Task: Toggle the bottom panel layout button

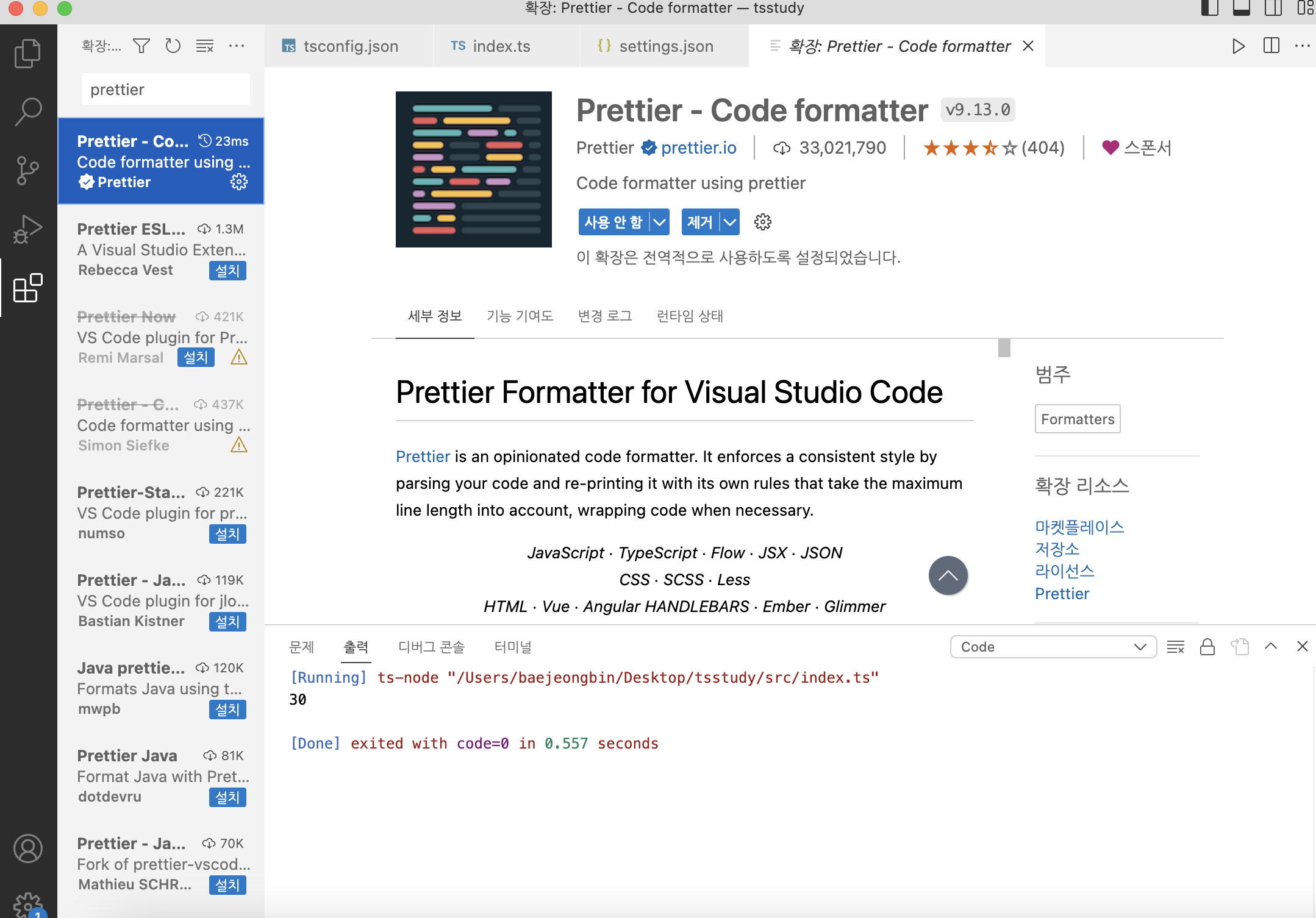Action: coord(1241,8)
